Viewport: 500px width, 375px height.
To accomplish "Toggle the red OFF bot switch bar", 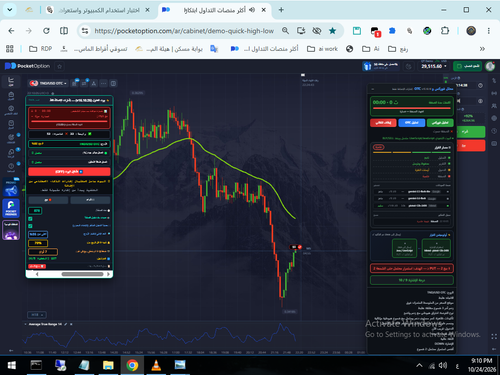I will pos(69,171).
